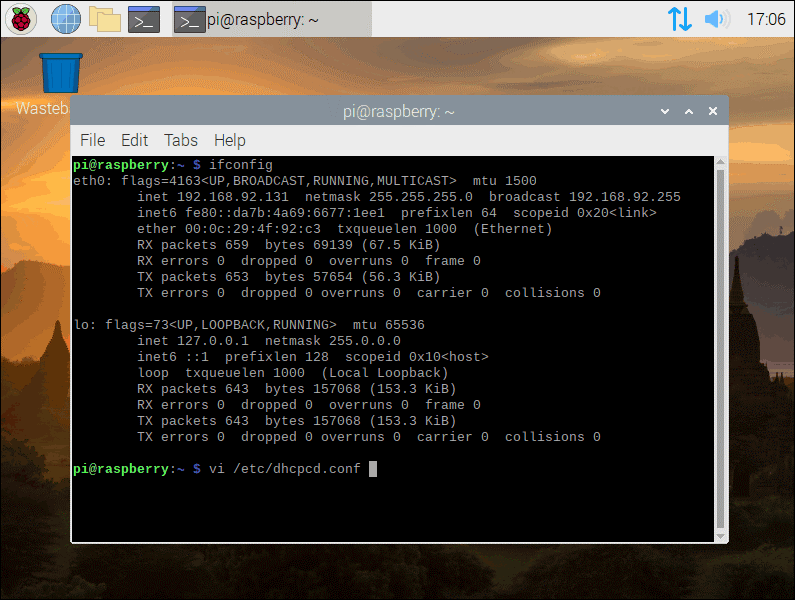Viewport: 795px width, 600px height.
Task: Click the 'vi /etc/dhcpcd.conf' command line
Action: point(284,469)
